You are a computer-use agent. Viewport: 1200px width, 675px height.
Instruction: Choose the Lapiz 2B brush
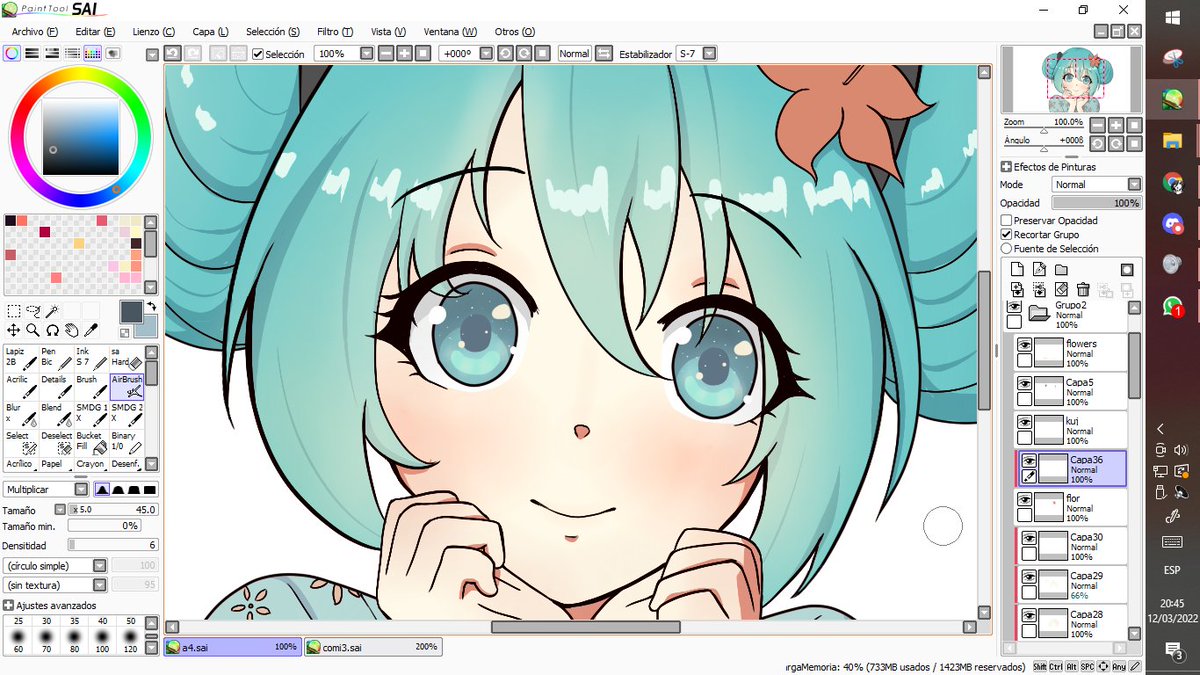tap(20, 359)
